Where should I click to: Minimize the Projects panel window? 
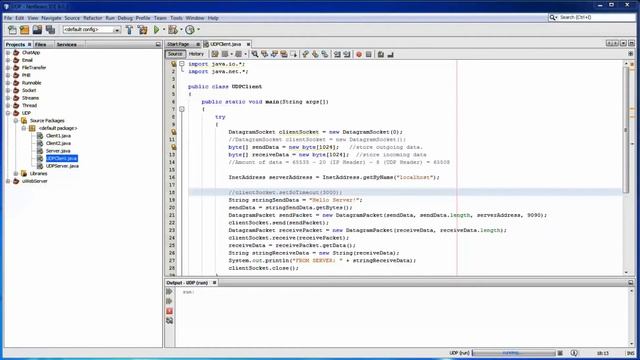[158, 44]
